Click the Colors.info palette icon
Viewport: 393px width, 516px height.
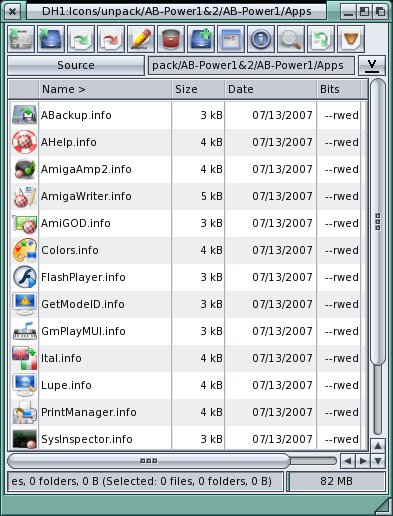pyautogui.click(x=24, y=250)
